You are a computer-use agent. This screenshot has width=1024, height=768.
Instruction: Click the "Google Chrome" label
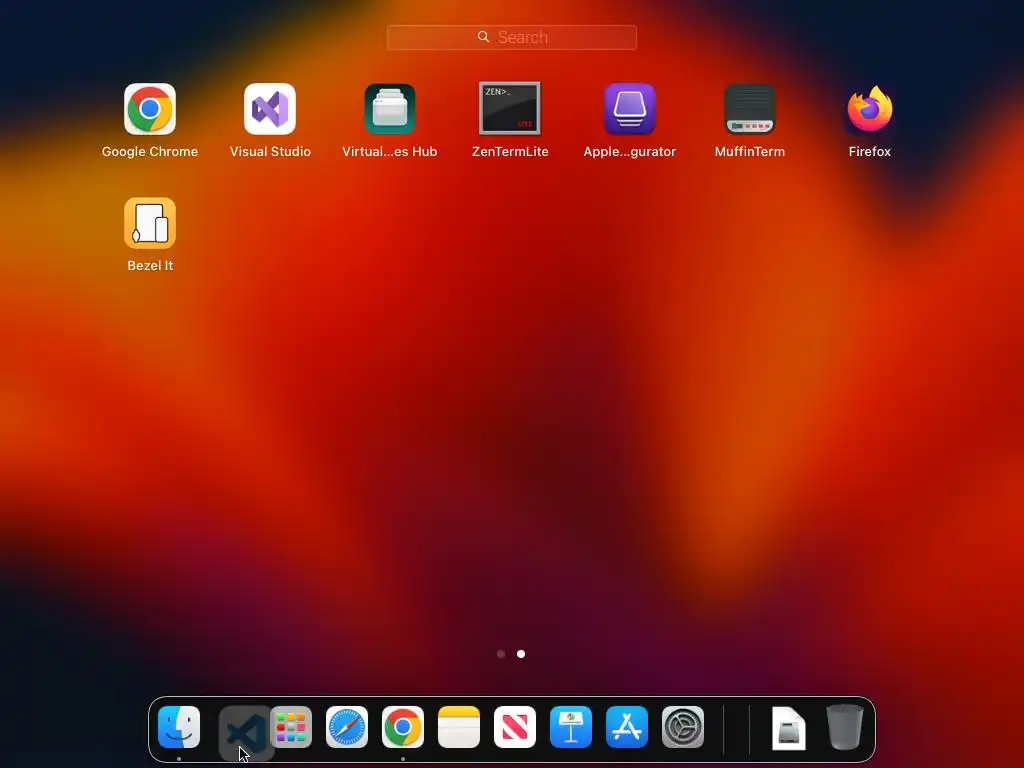point(150,152)
